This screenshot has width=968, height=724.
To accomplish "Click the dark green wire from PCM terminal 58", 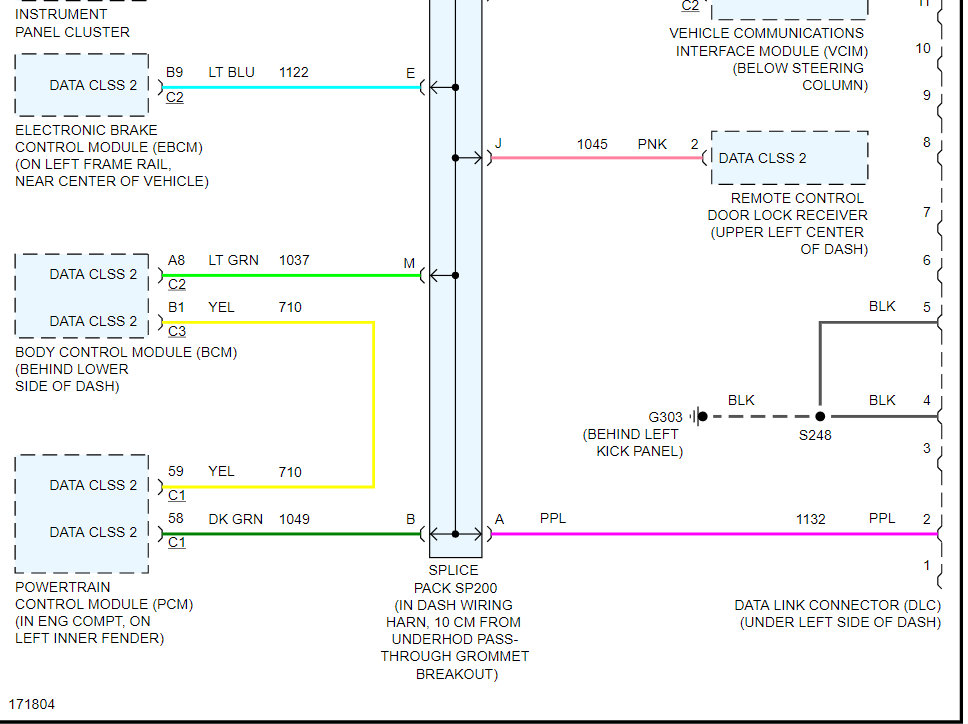I will [x=291, y=534].
